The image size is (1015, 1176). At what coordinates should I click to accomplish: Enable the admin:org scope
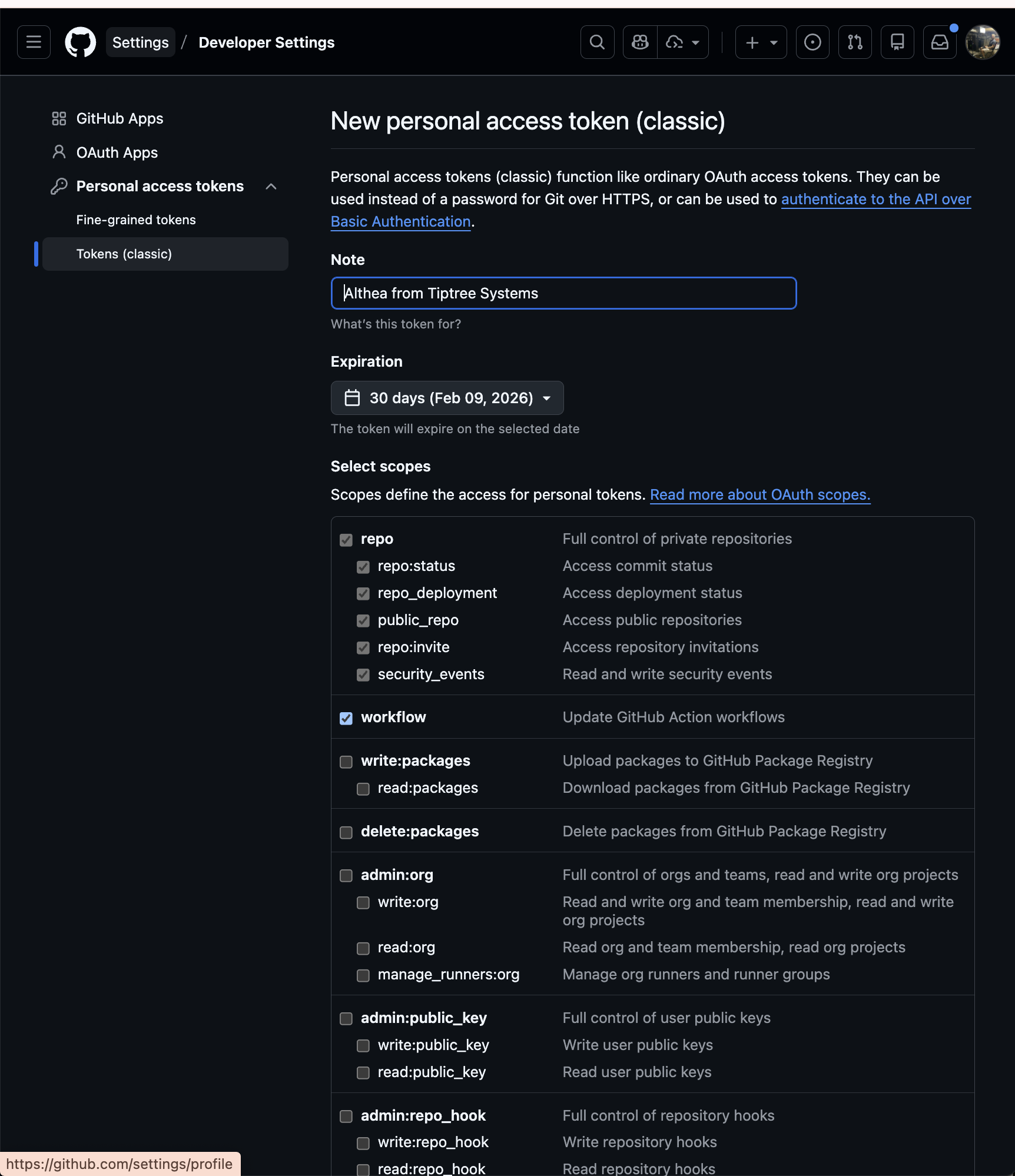pos(346,875)
